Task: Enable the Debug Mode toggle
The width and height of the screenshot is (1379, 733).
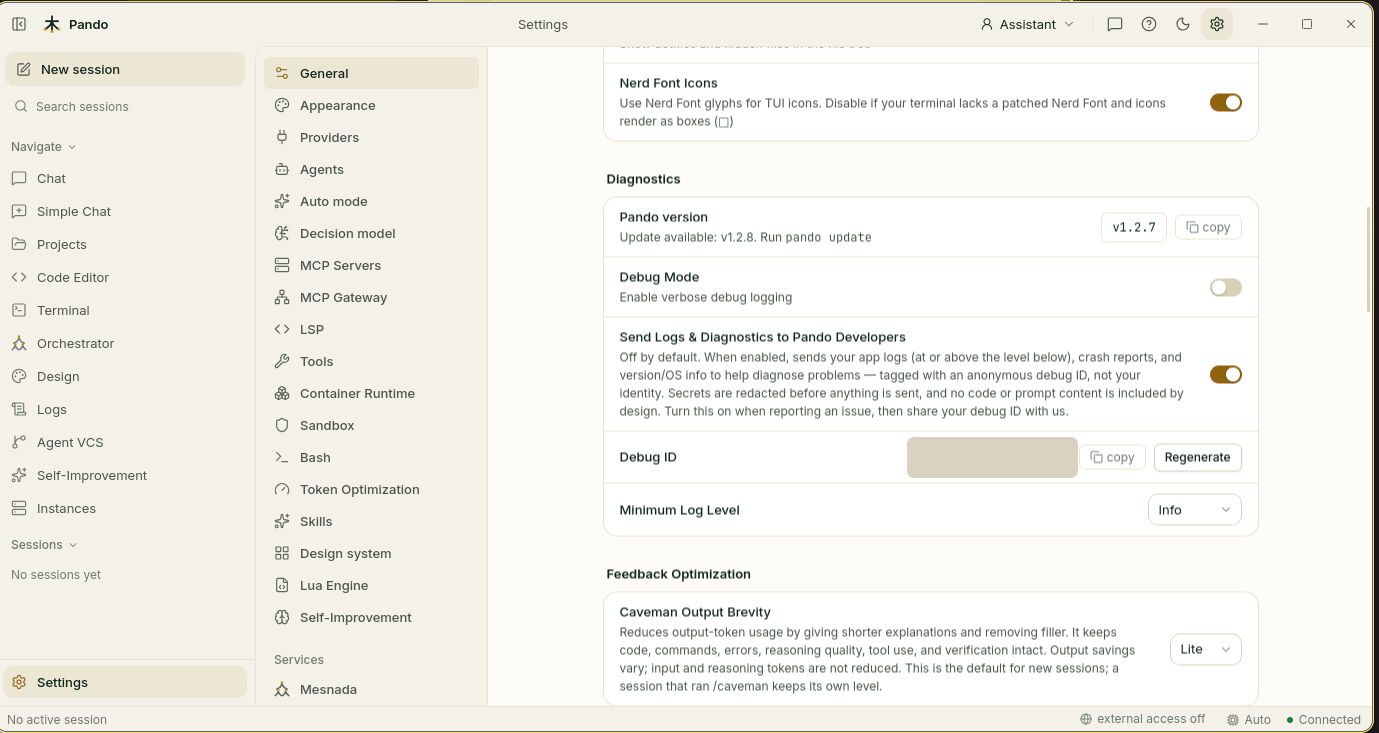Action: point(1226,287)
